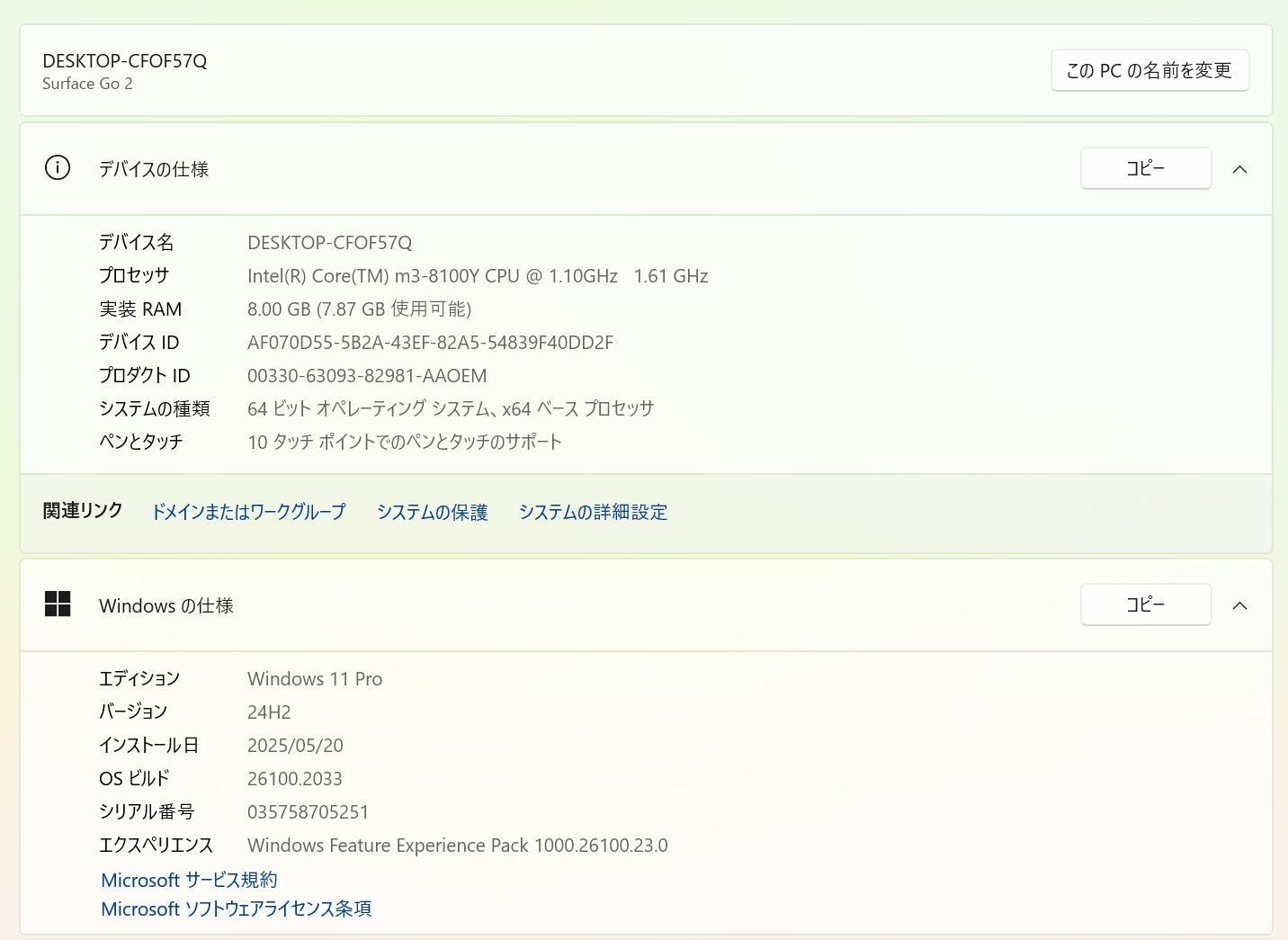This screenshot has width=1288, height=940.
Task: Click the 64 ビット system type value
Action: point(451,408)
